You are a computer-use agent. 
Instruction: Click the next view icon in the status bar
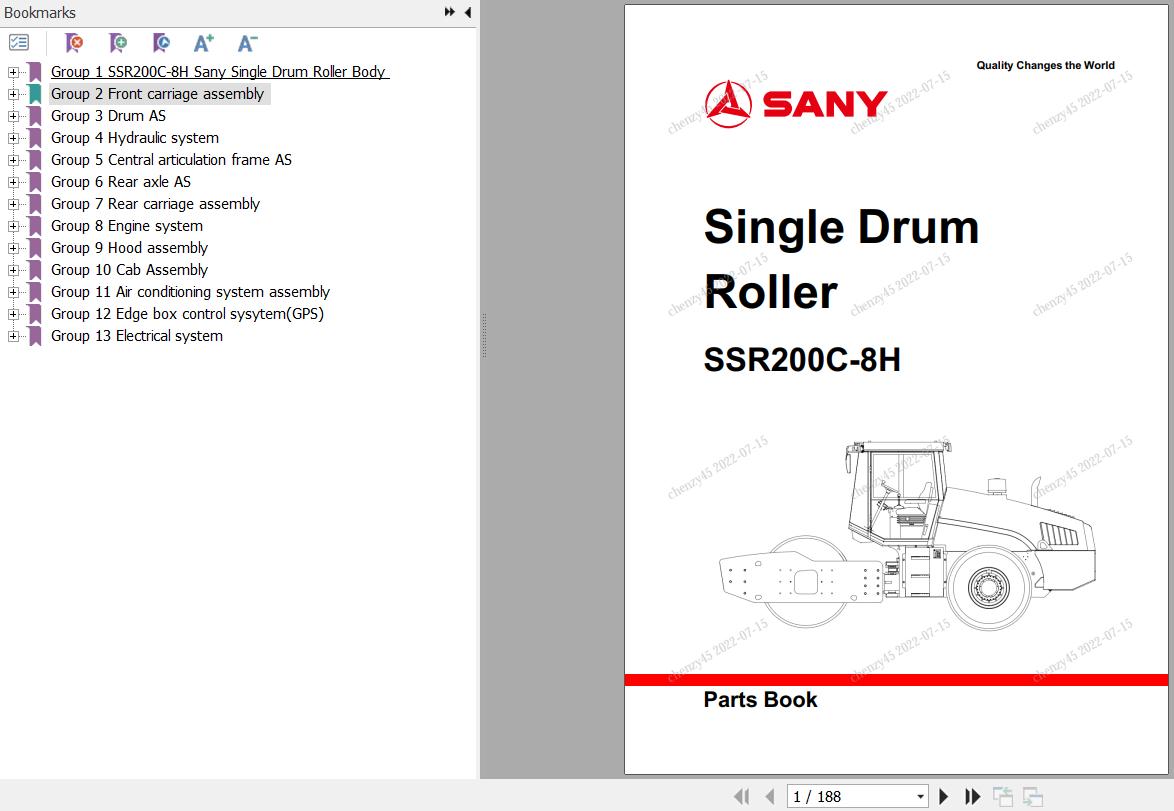coord(1033,797)
